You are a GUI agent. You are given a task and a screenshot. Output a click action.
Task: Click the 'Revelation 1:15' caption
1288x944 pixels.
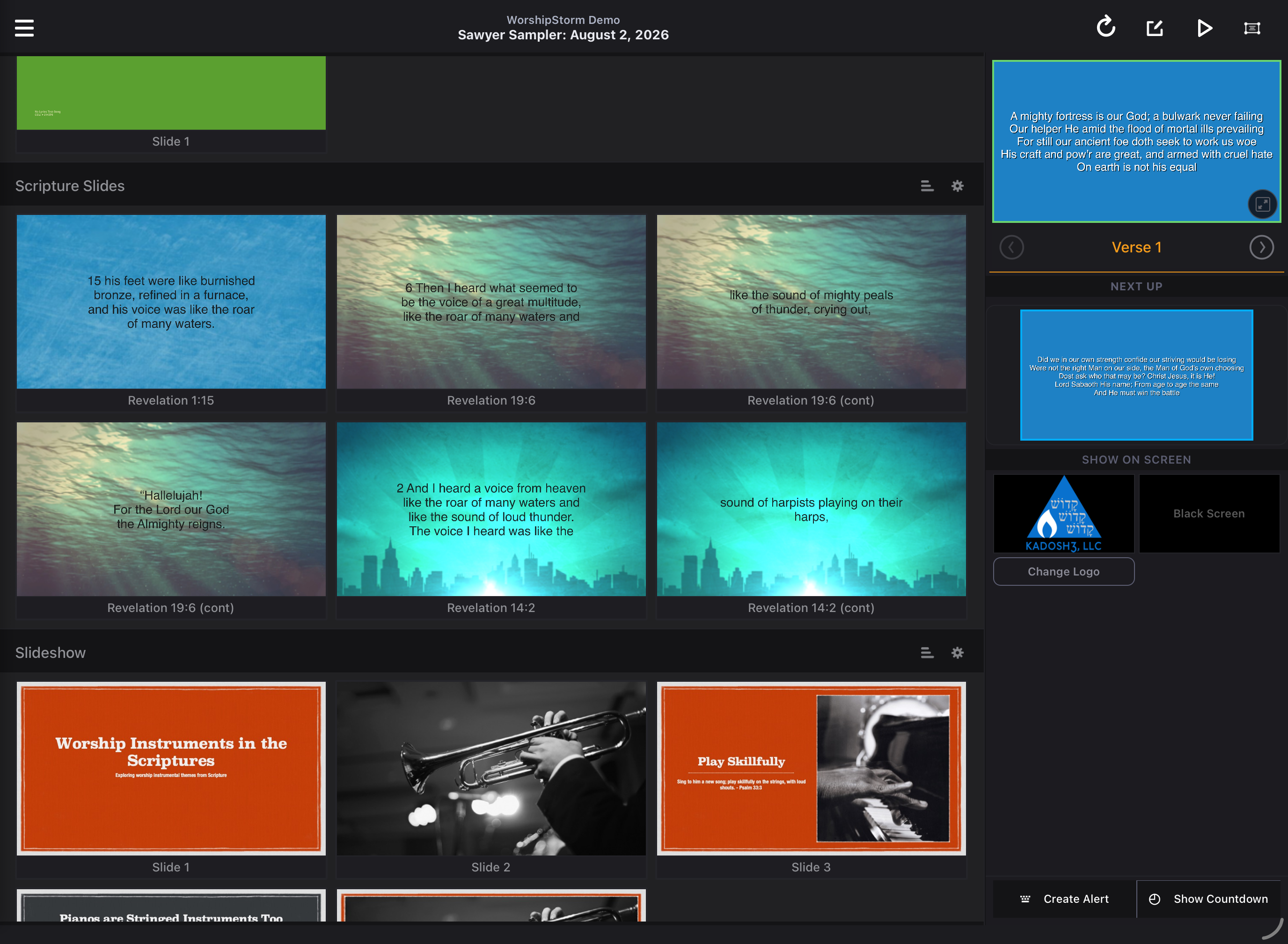[x=171, y=400]
